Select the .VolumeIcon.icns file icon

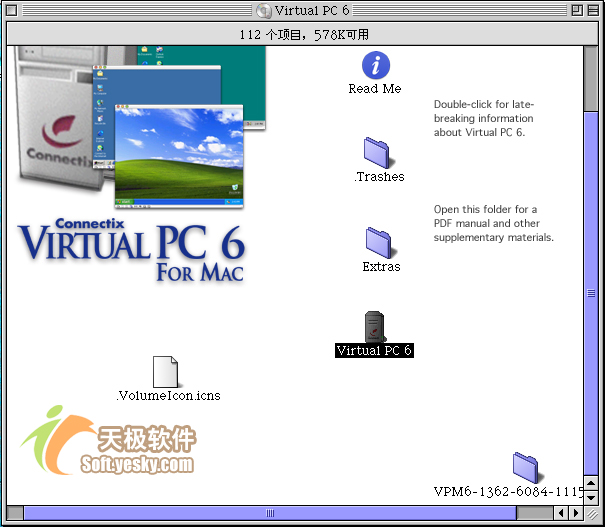(x=167, y=372)
